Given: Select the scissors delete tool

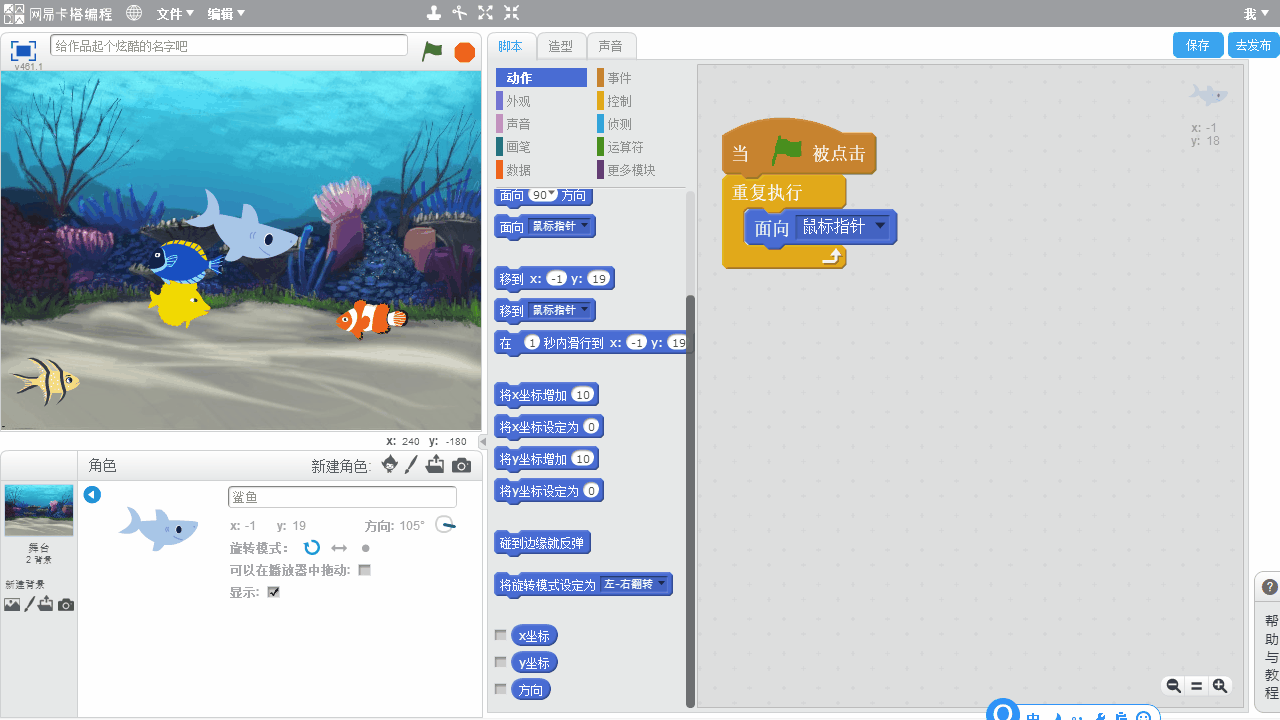Looking at the screenshot, I should pos(459,13).
